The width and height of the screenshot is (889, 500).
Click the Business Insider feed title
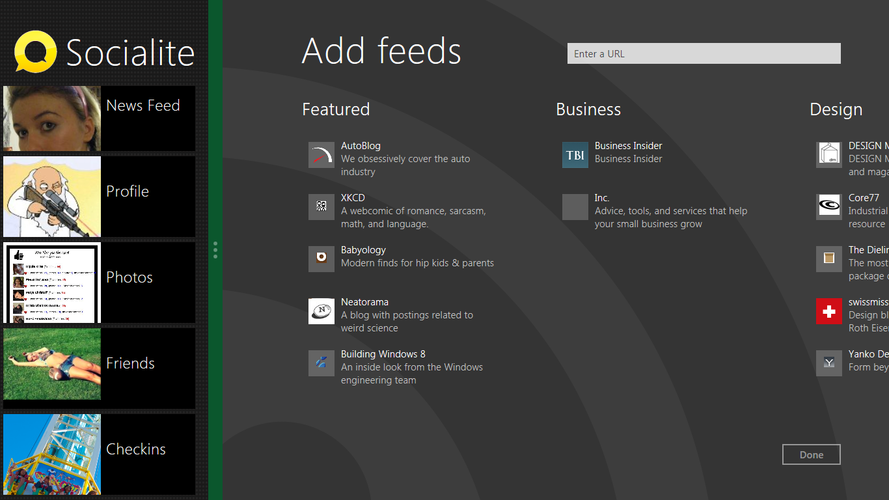pos(628,146)
